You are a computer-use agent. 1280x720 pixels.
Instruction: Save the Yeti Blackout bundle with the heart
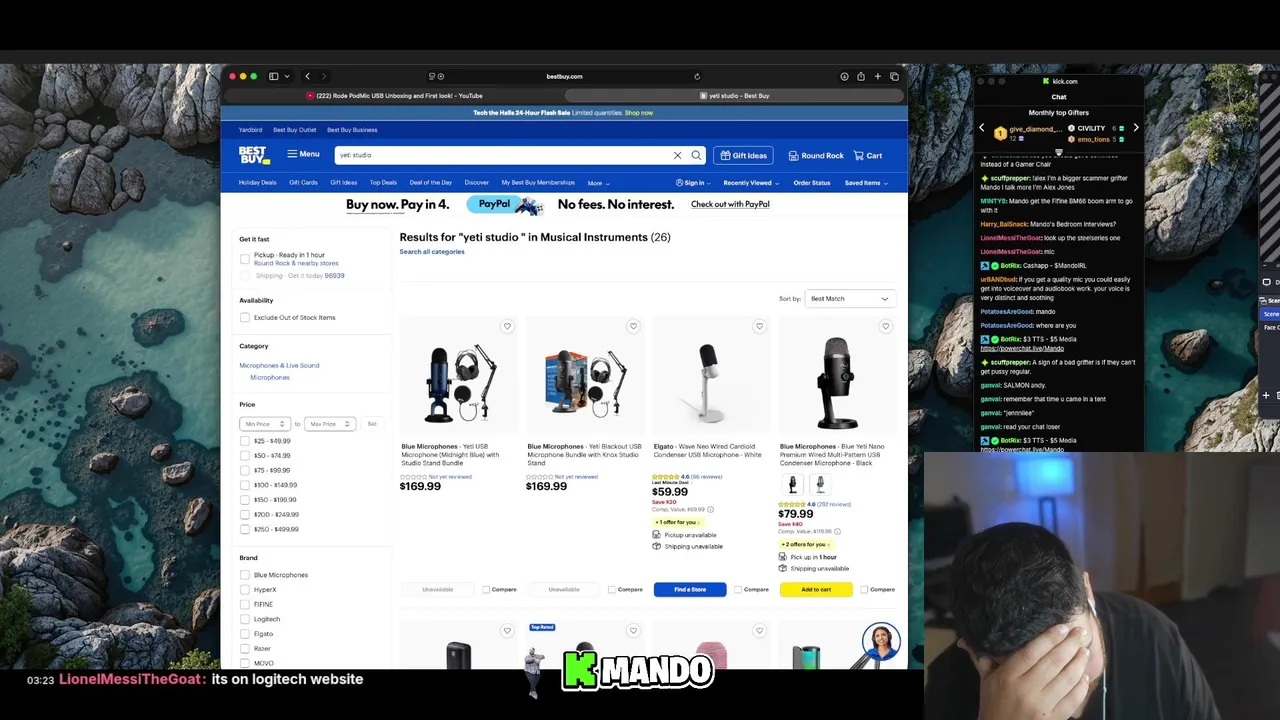pos(633,326)
